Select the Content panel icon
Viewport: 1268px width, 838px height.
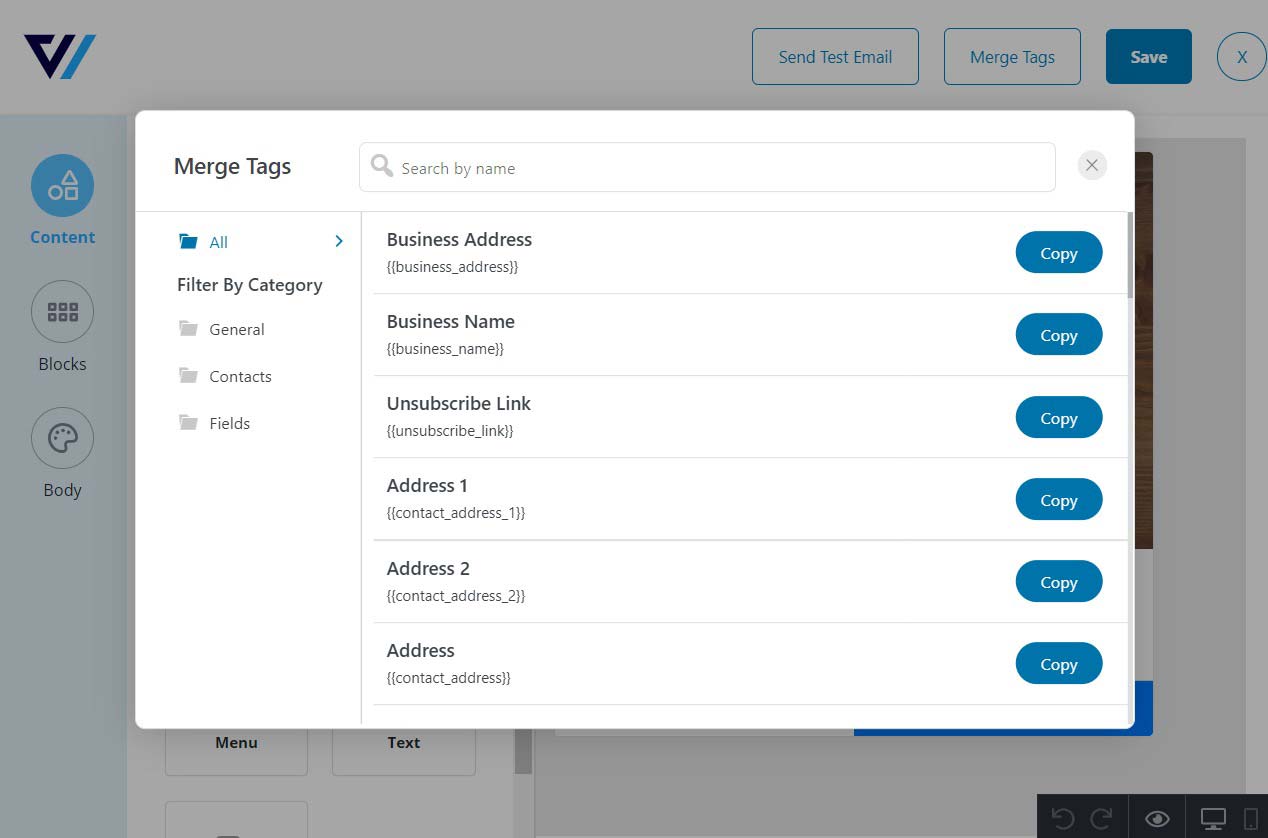coord(62,185)
